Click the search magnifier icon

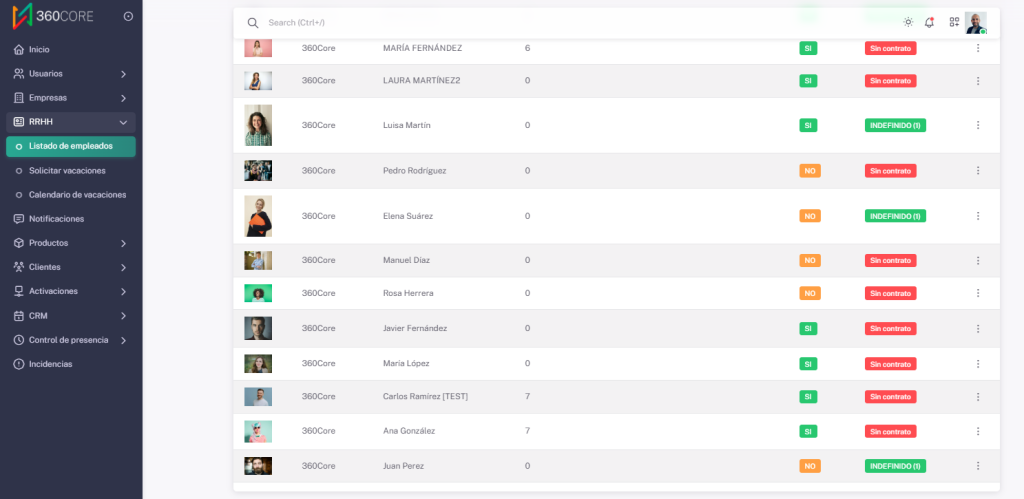[x=253, y=22]
